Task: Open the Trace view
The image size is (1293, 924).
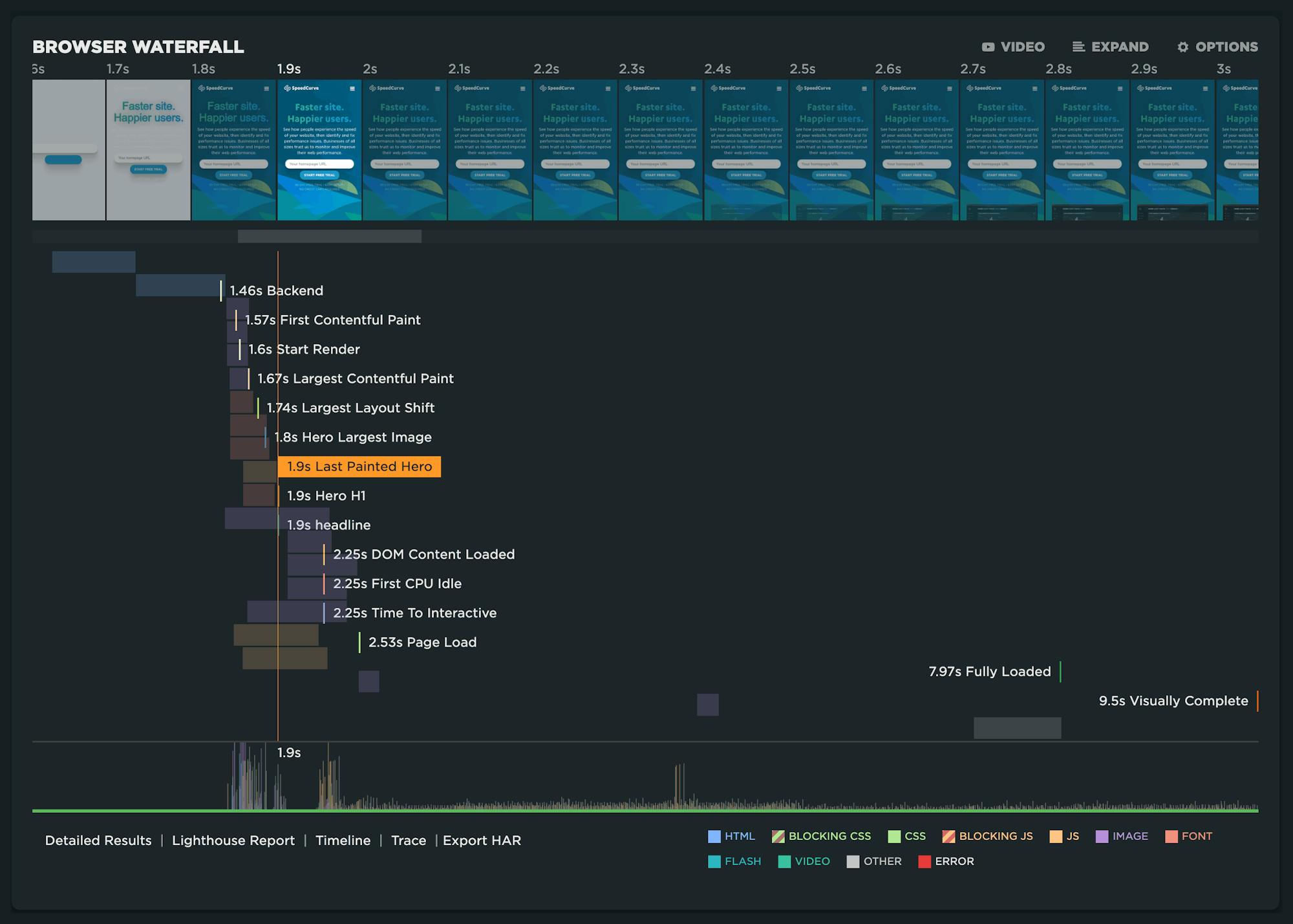Action: (x=409, y=841)
